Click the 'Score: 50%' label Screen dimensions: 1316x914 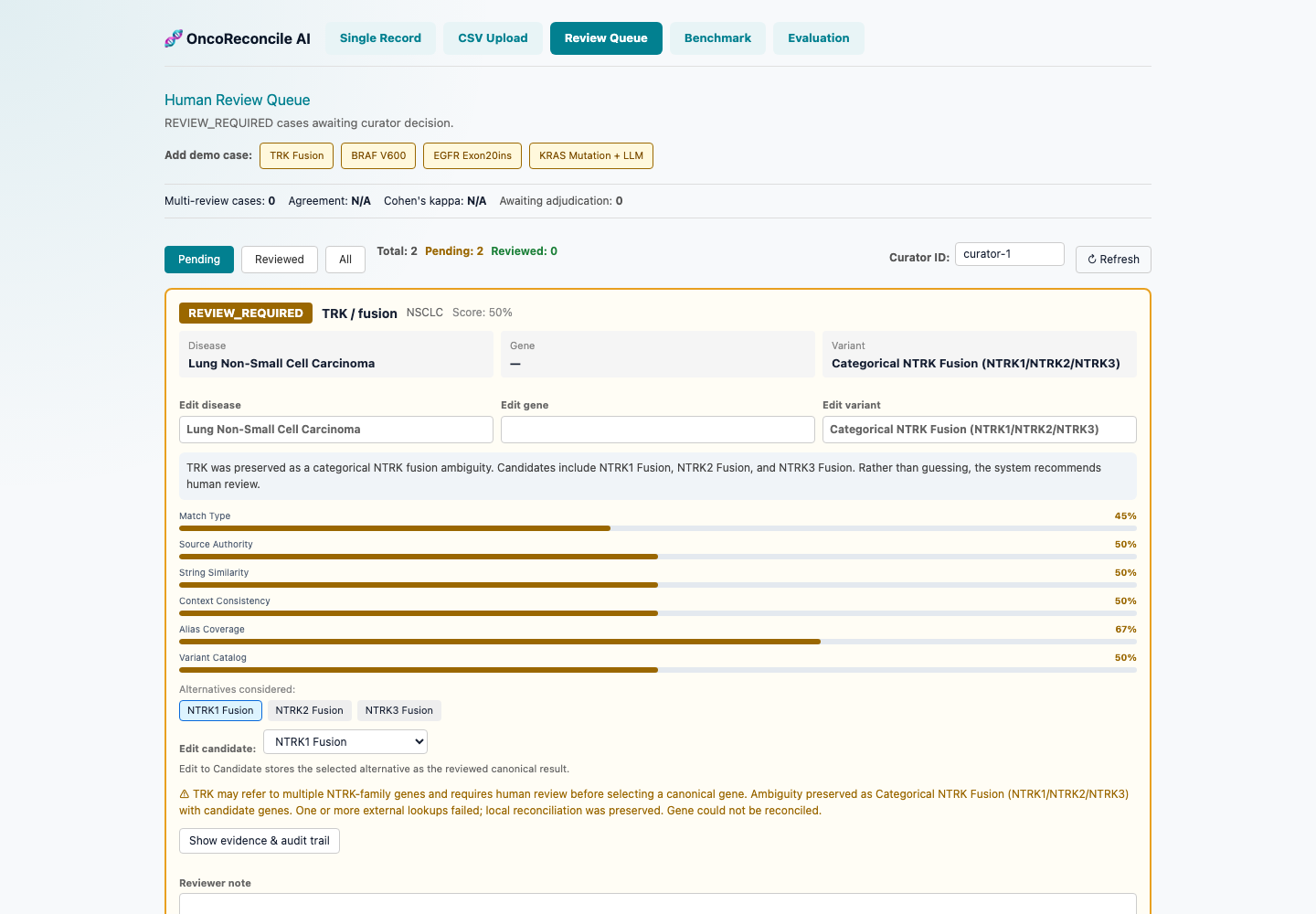[x=483, y=313]
